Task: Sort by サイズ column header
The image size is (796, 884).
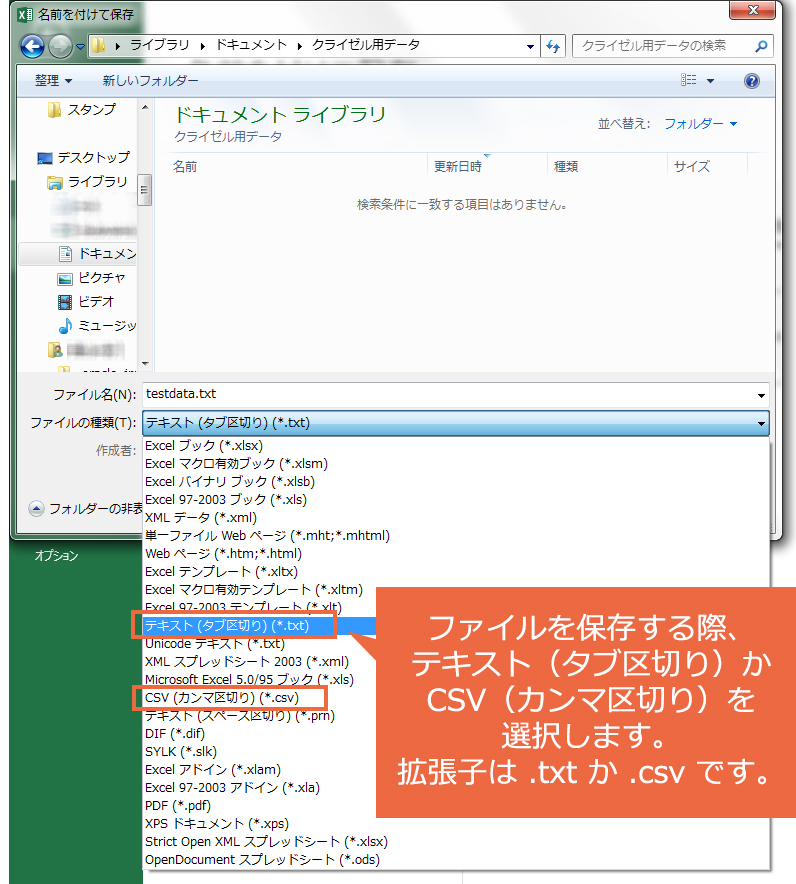Action: (x=691, y=166)
